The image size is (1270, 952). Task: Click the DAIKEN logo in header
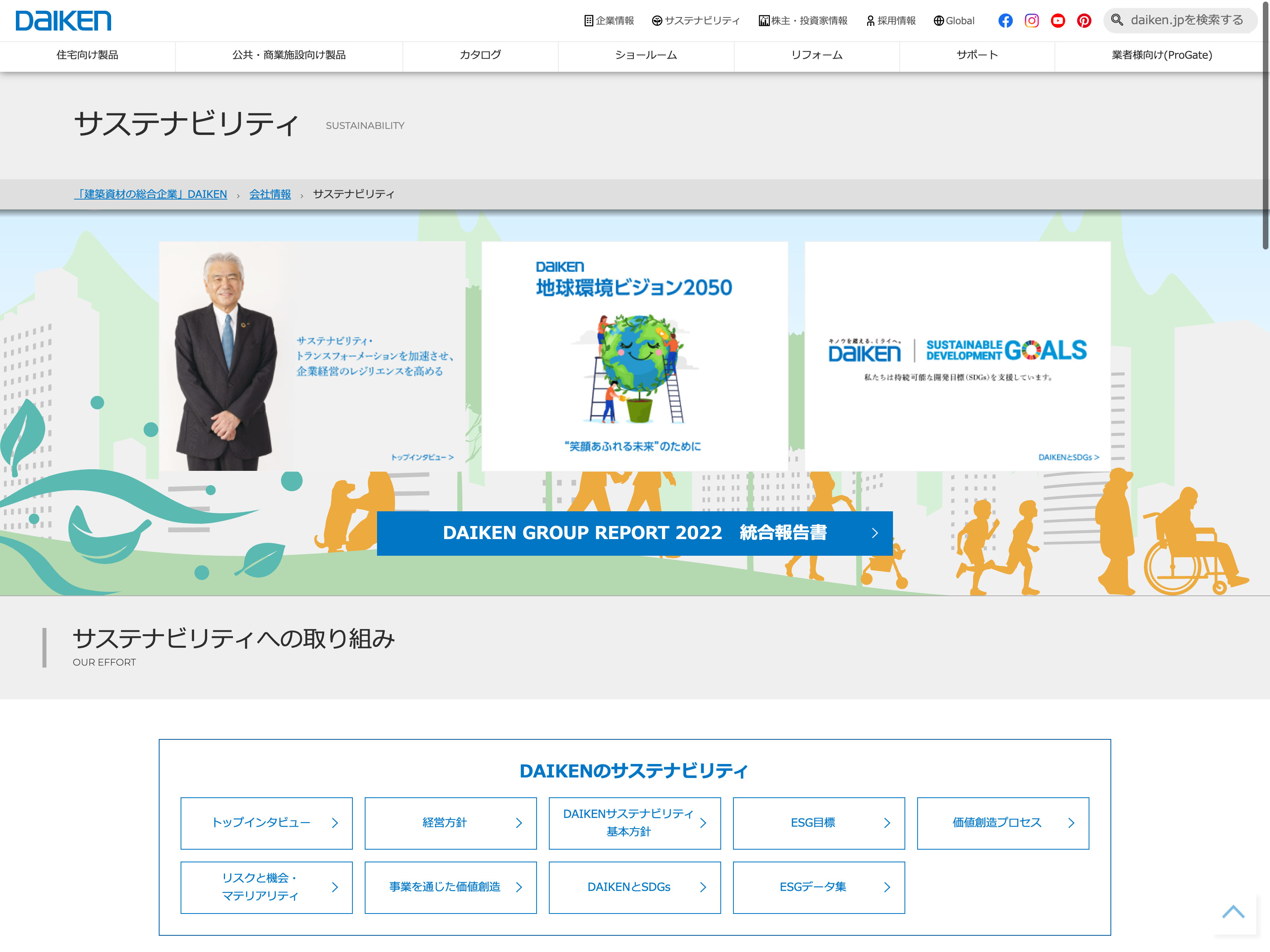(x=63, y=21)
